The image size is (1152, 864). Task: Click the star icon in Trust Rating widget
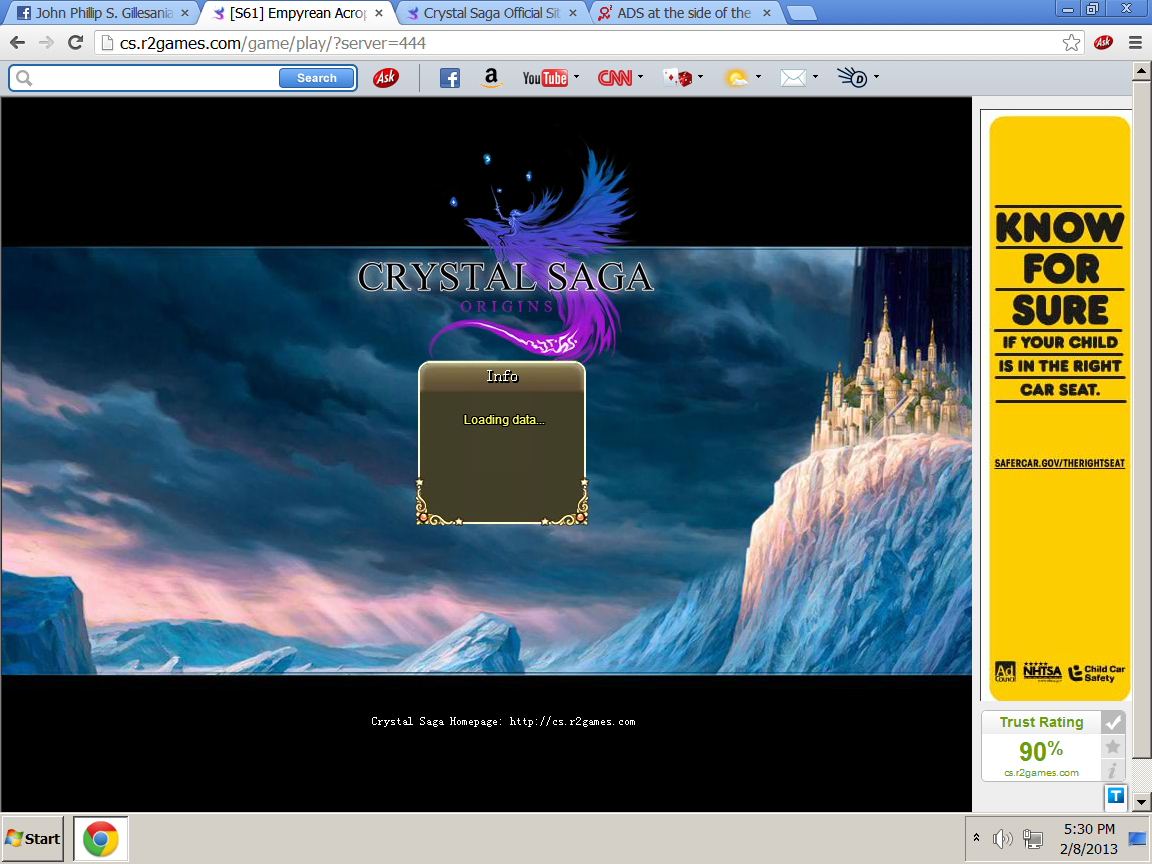1113,747
